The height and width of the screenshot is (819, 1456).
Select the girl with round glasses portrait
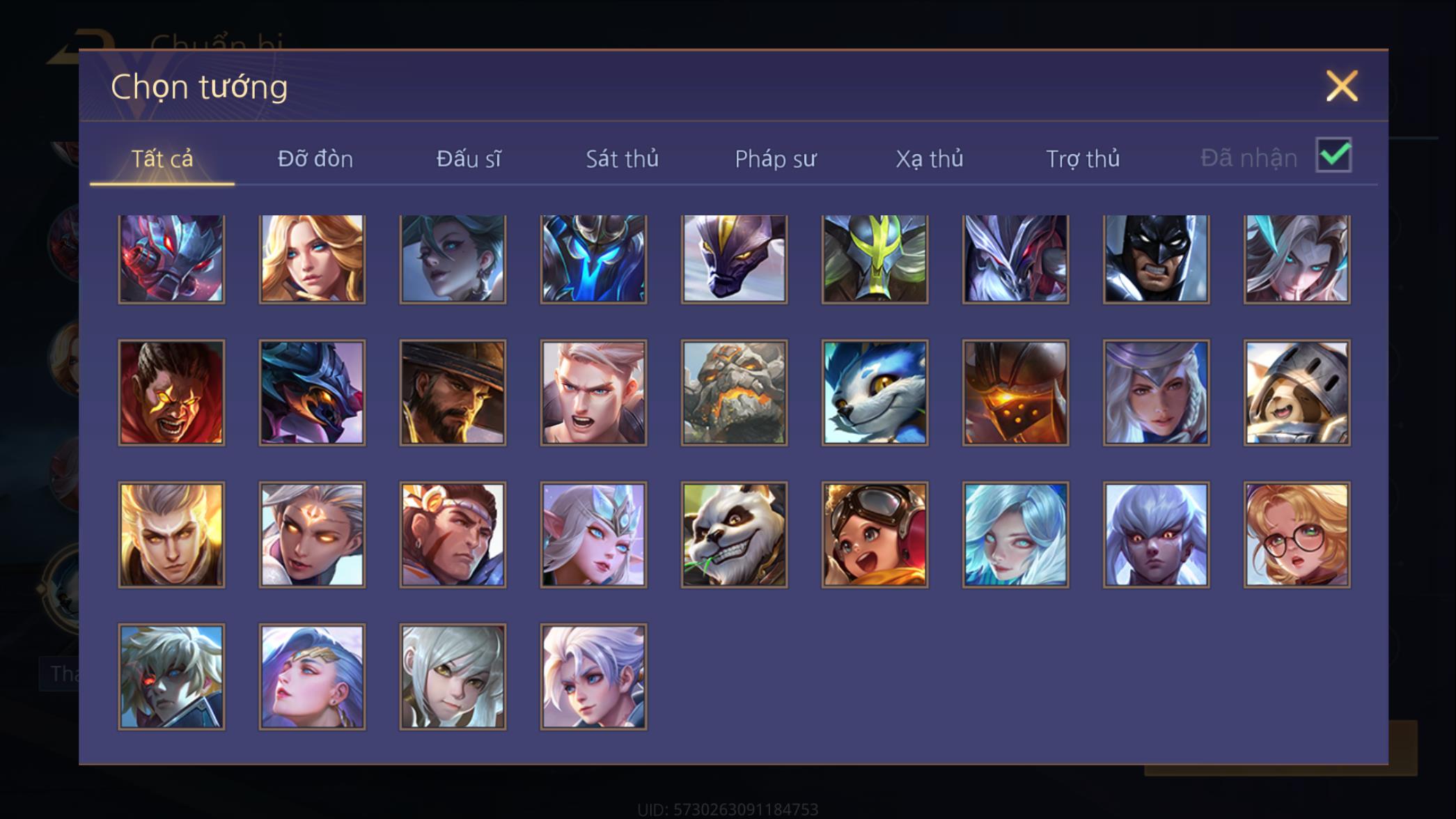pyautogui.click(x=1297, y=535)
